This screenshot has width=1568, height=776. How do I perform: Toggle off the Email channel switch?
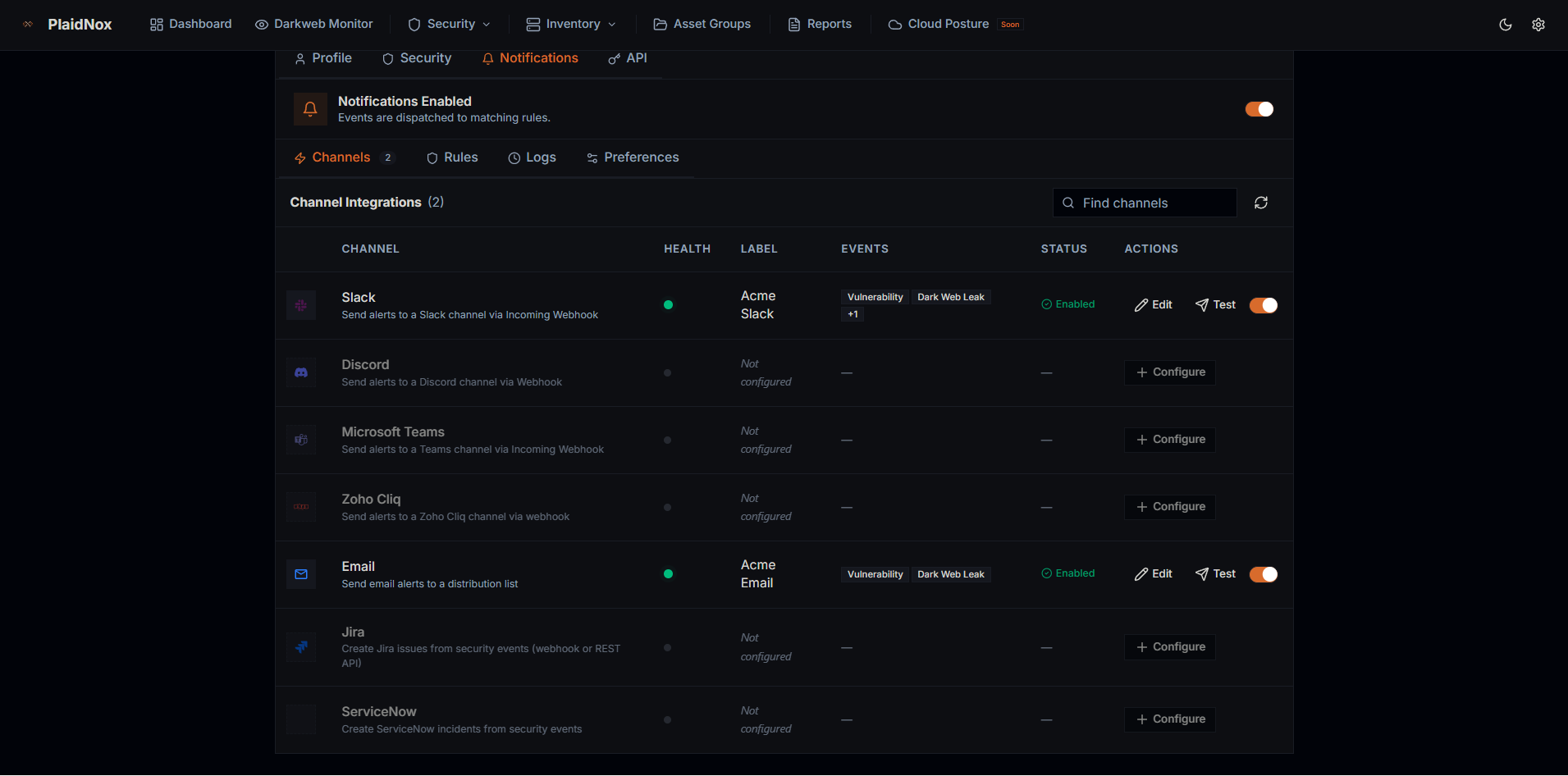point(1263,574)
